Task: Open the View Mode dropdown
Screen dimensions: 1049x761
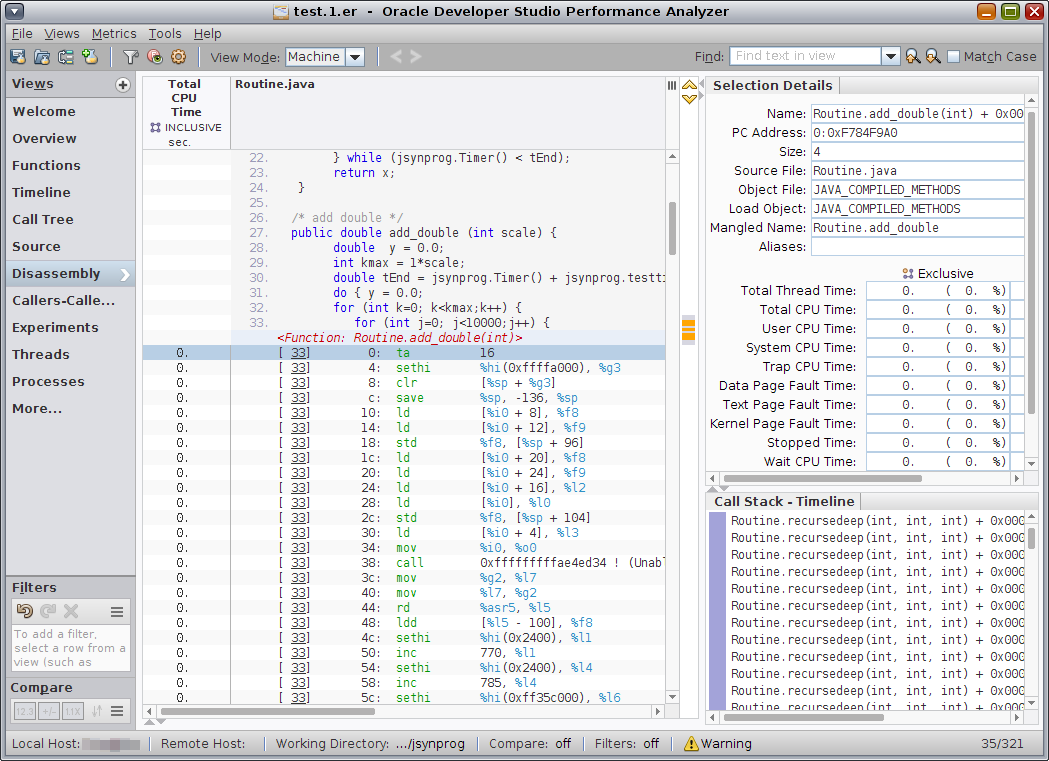Action: pos(354,57)
